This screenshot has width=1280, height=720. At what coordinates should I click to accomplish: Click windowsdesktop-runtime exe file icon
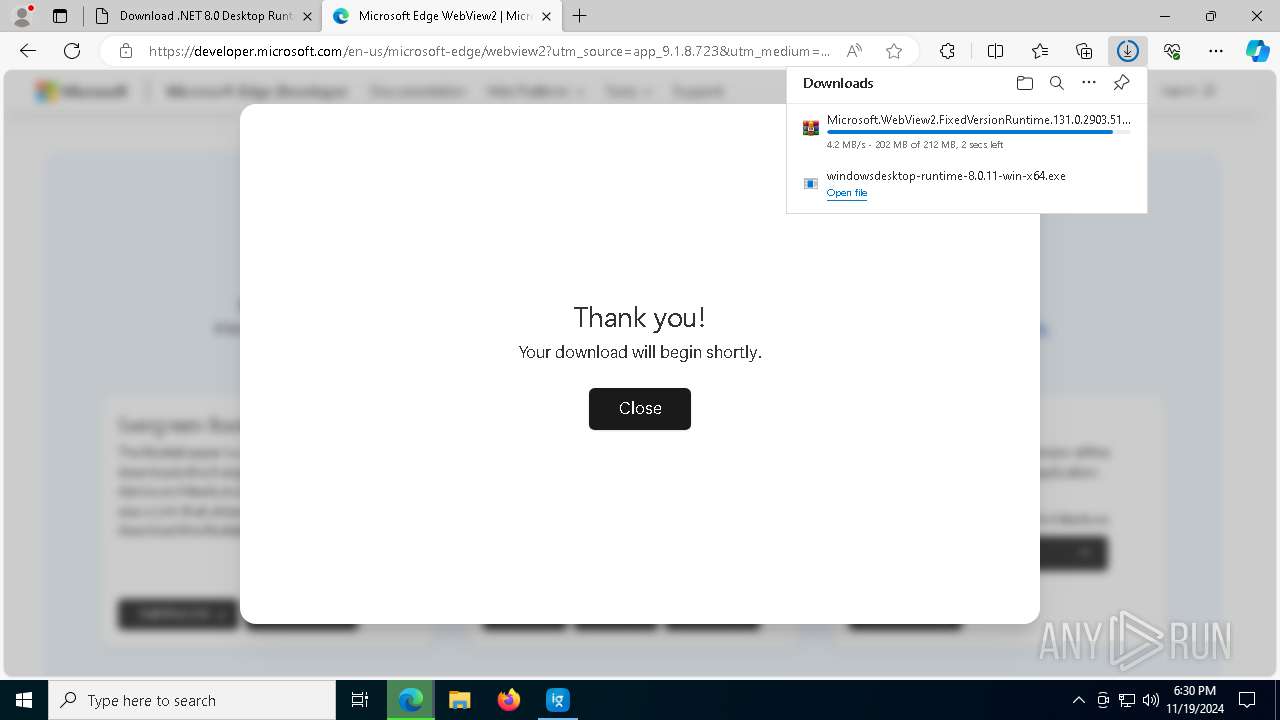click(811, 183)
